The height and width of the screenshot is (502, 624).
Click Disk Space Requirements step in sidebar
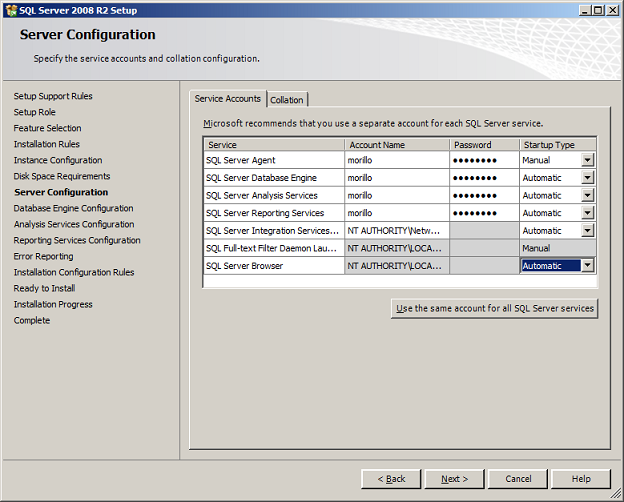pyautogui.click(x=62, y=176)
